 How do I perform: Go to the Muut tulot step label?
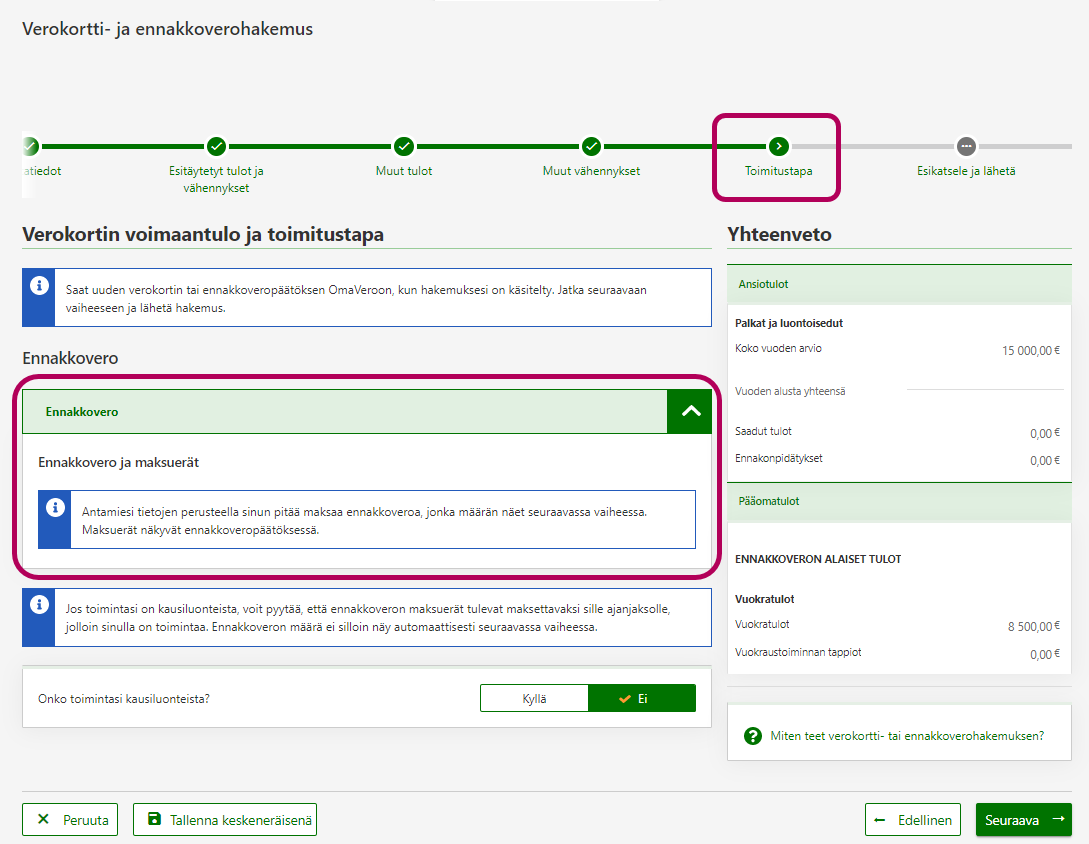coord(404,171)
